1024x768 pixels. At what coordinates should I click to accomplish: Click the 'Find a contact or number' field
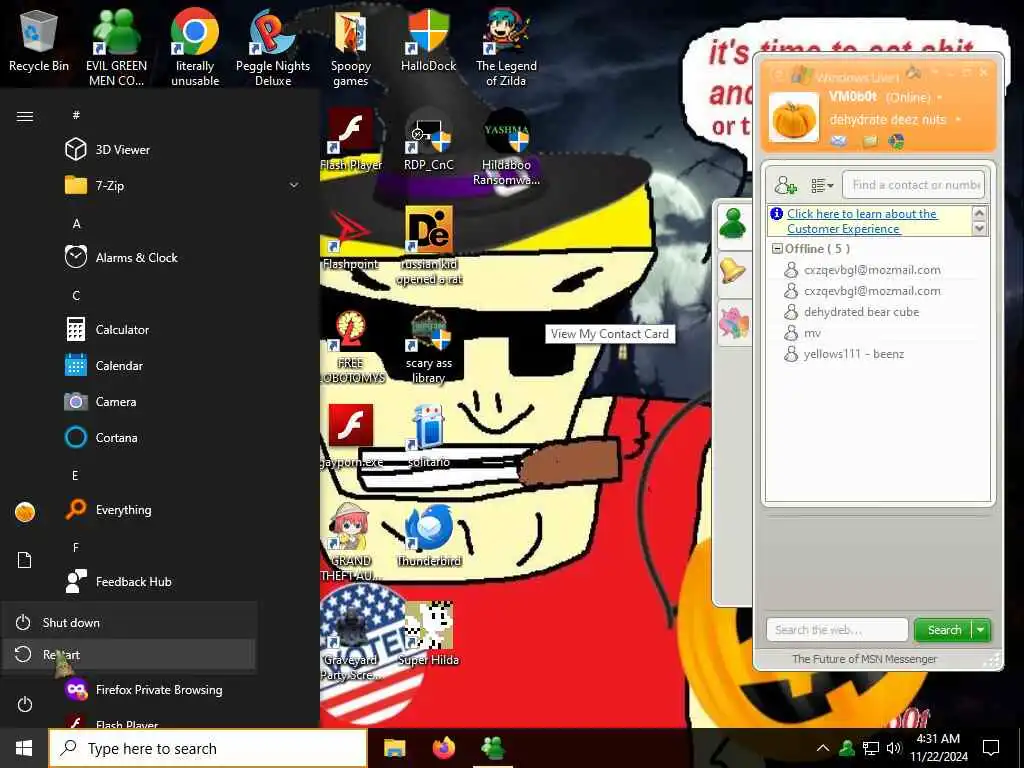(914, 185)
